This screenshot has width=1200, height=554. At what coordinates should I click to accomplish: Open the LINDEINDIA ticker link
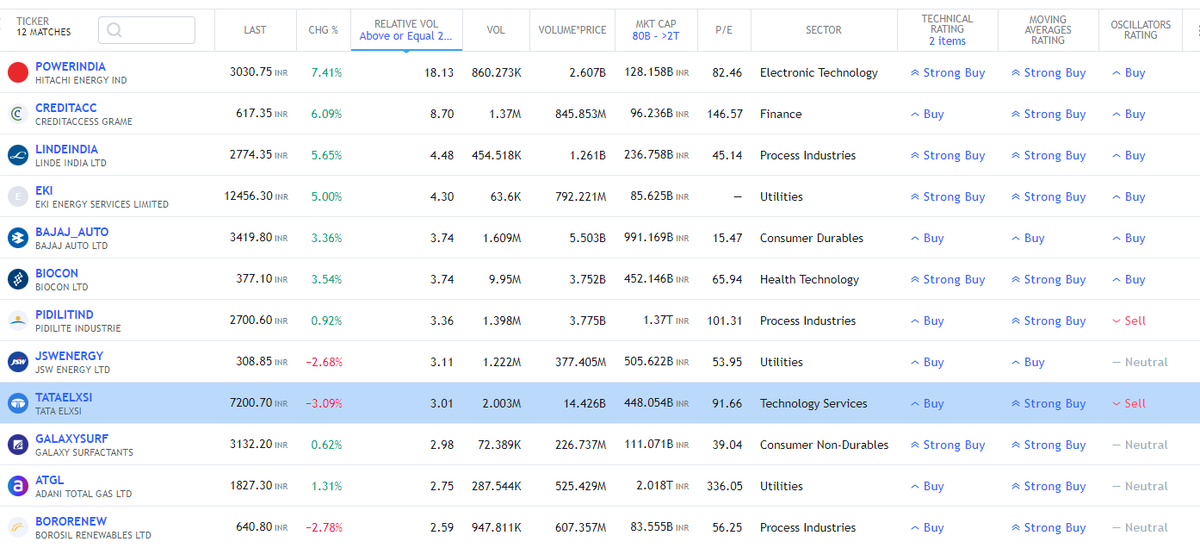pos(66,149)
